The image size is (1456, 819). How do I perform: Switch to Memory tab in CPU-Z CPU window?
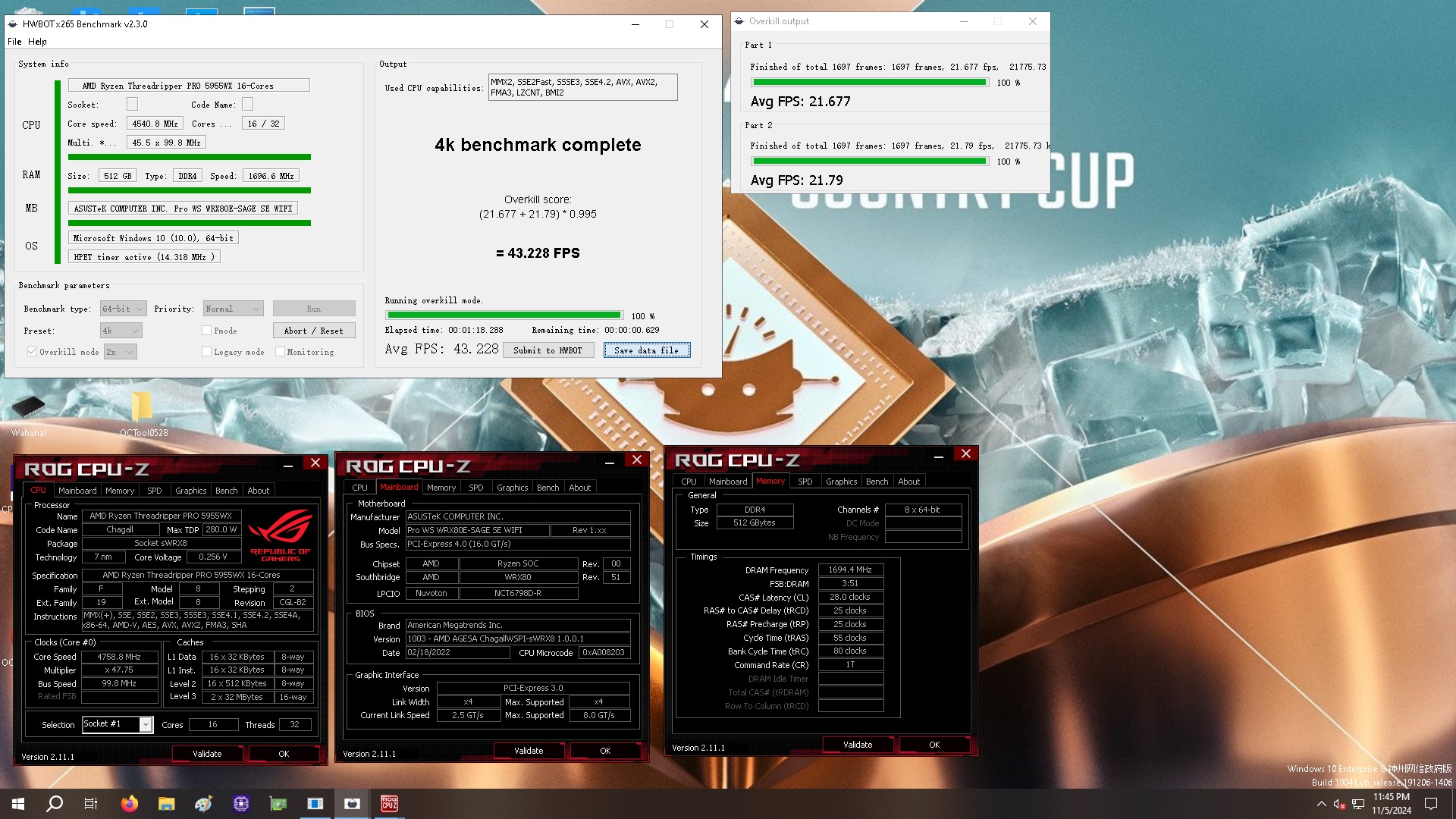(x=120, y=491)
